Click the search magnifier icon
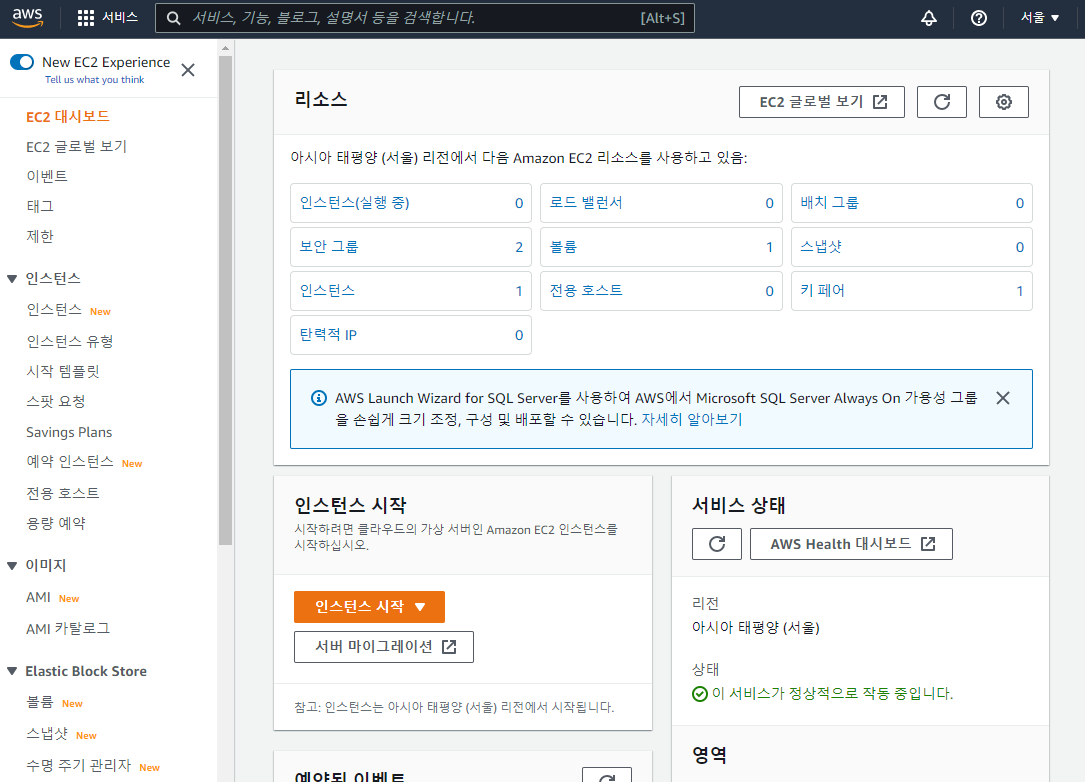Image resolution: width=1085 pixels, height=782 pixels. coord(174,18)
